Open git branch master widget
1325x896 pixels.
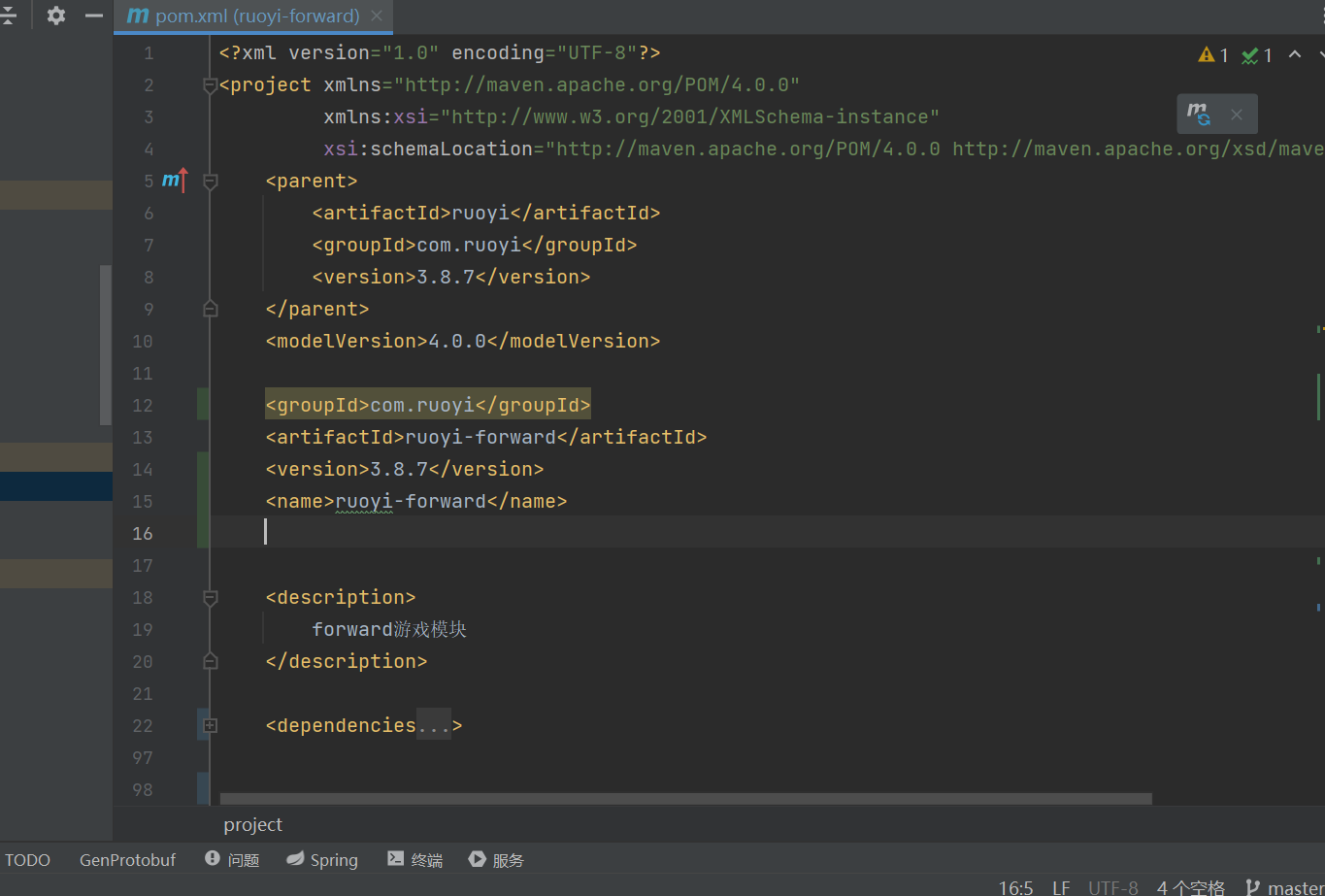(1284, 887)
